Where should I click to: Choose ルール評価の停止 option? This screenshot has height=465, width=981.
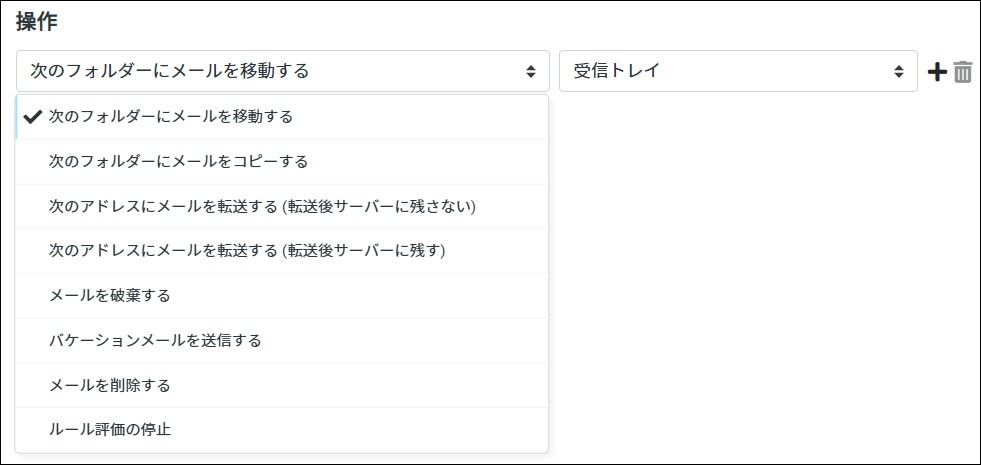110,429
